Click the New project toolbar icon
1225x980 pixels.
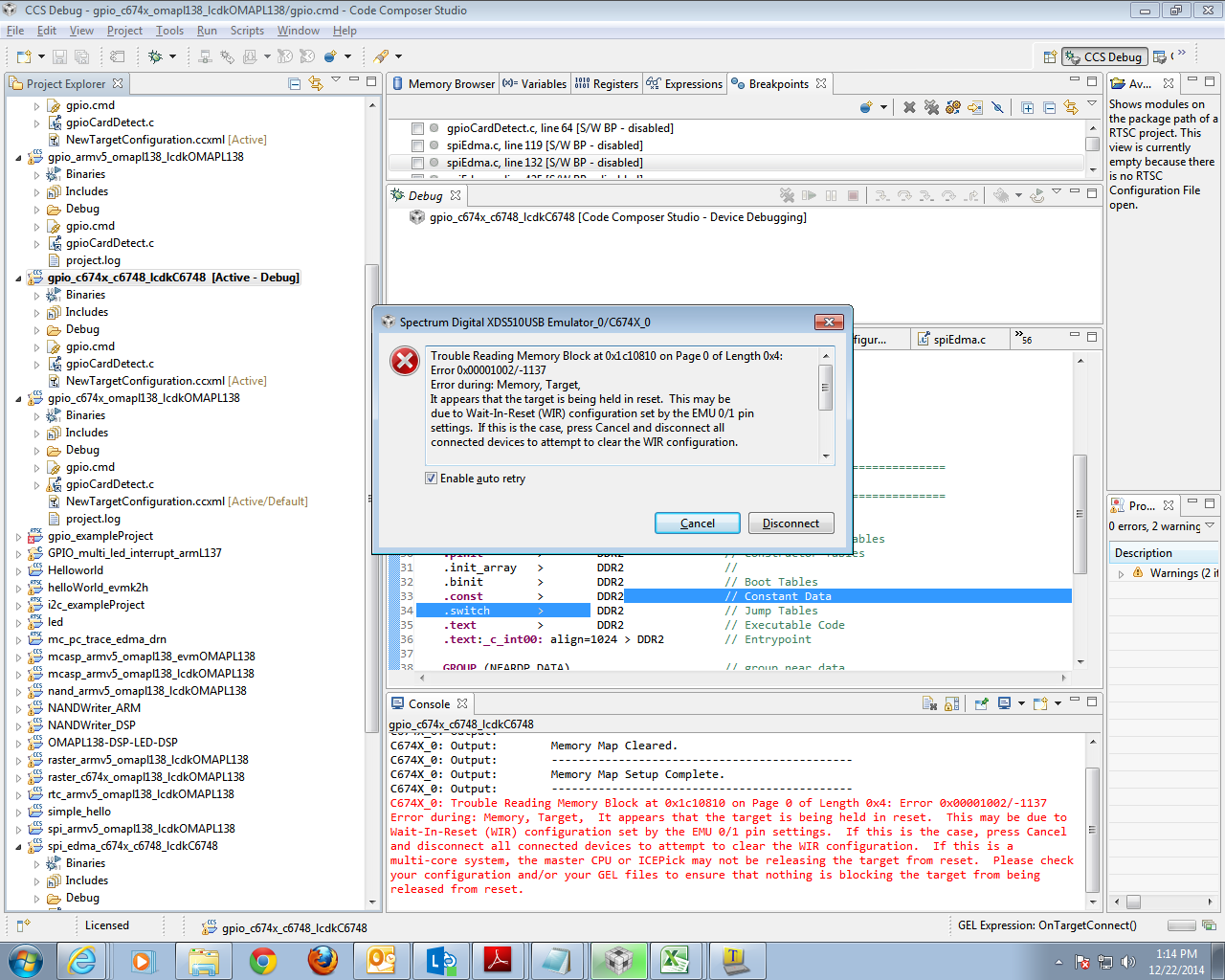[23, 56]
